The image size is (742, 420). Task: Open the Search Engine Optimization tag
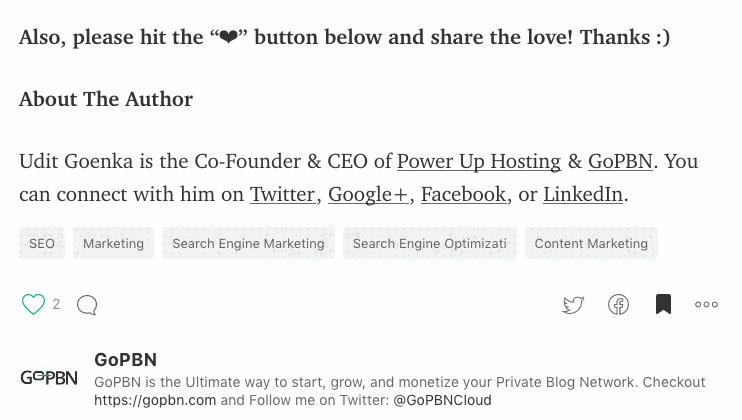(429, 243)
